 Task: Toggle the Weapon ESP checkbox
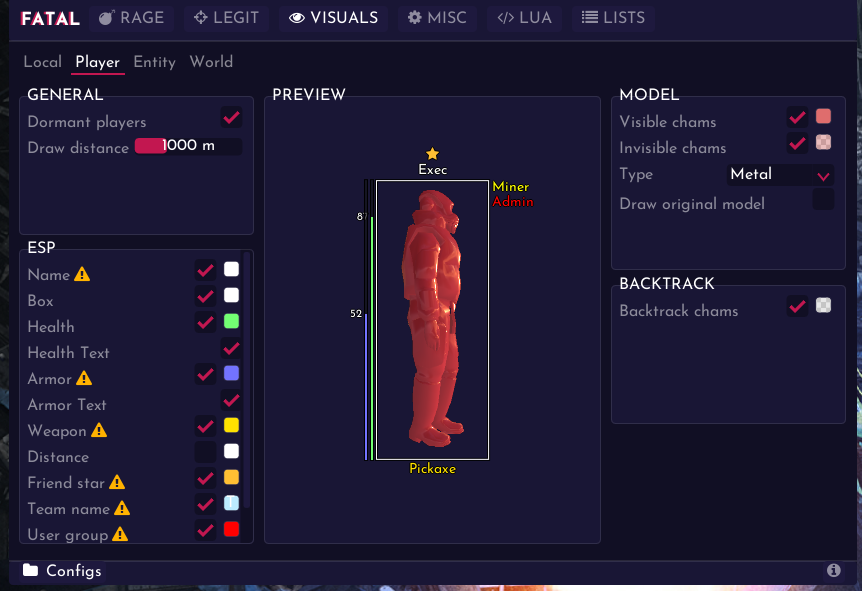(206, 427)
